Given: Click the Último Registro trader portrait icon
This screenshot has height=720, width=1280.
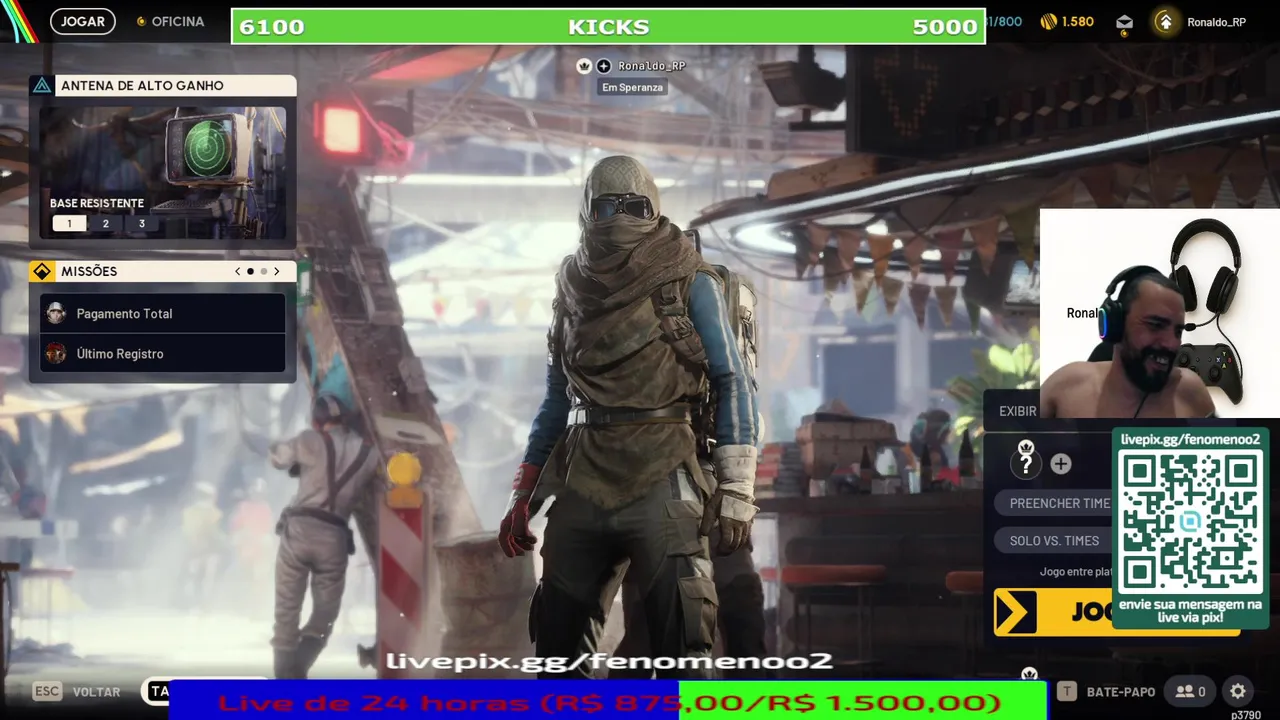Looking at the screenshot, I should coord(56,353).
